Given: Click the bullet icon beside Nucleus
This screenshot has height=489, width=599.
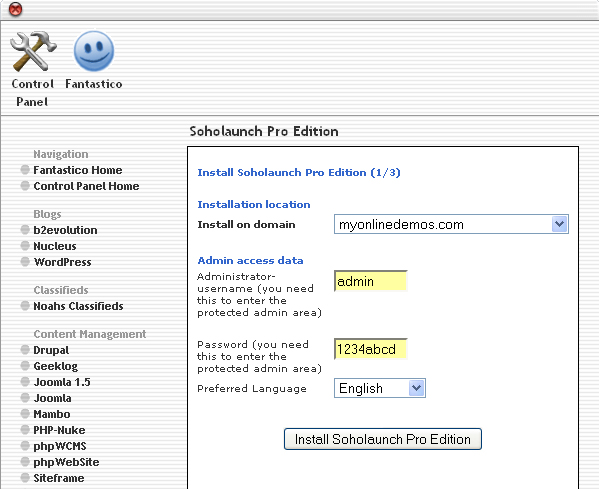Looking at the screenshot, I should 25,246.
